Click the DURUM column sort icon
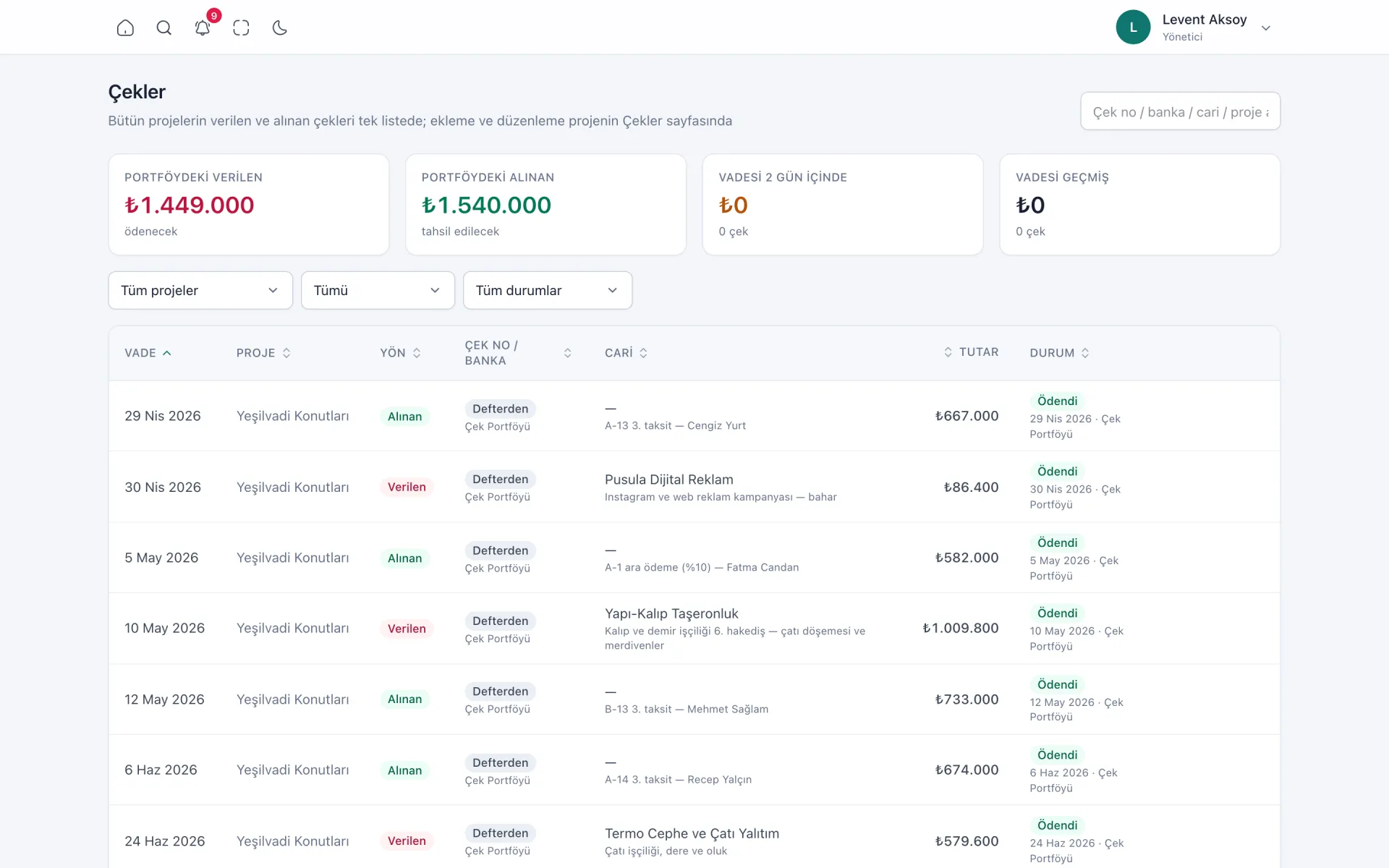This screenshot has width=1389, height=868. tap(1085, 353)
